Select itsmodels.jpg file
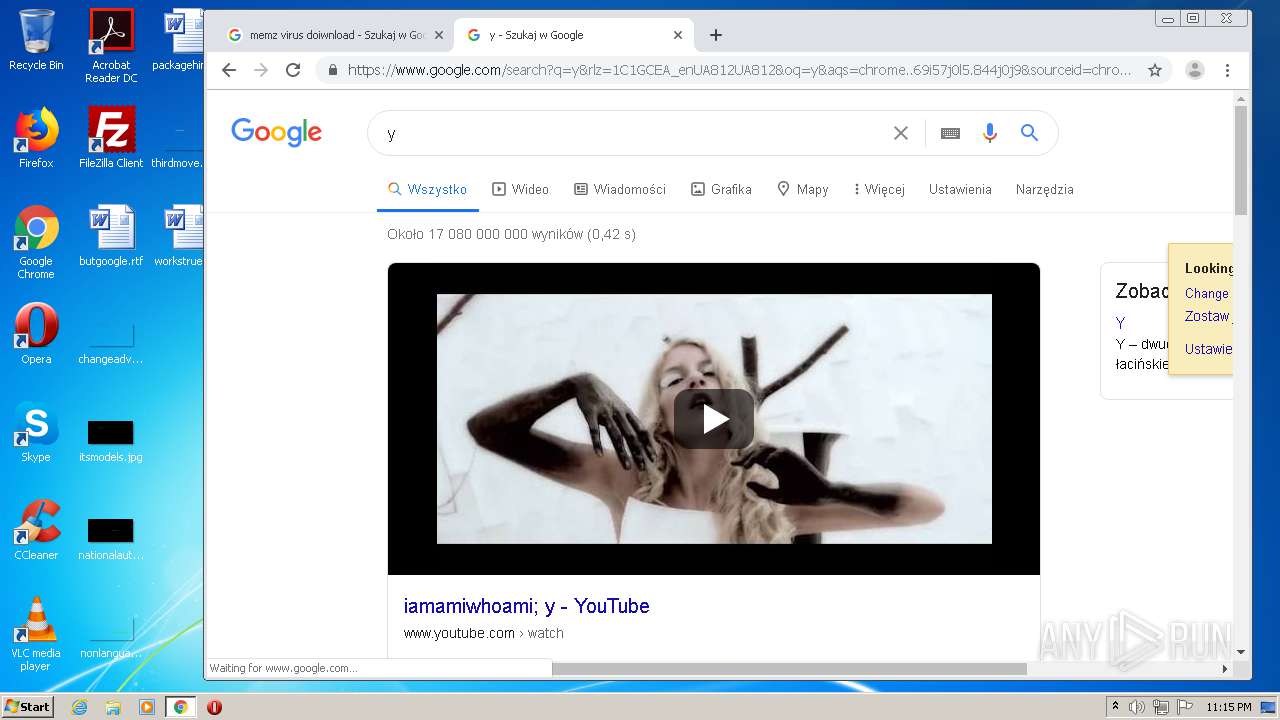Image resolution: width=1280 pixels, height=720 pixels. click(111, 441)
